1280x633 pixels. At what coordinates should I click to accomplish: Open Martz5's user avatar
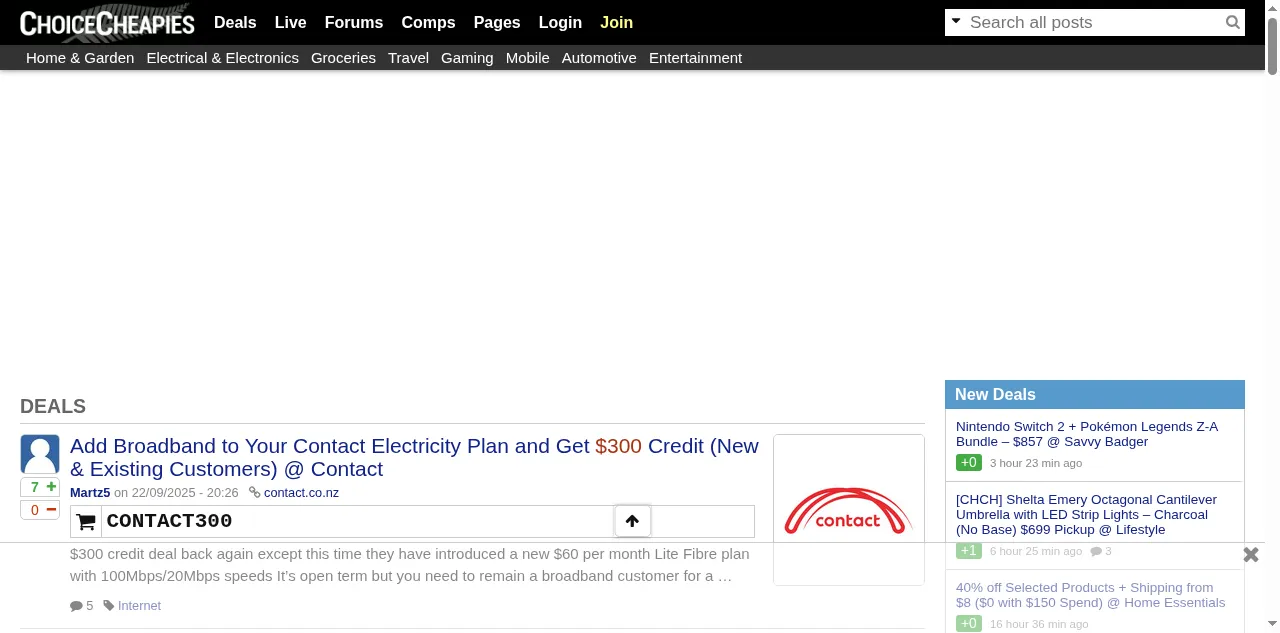coord(40,454)
